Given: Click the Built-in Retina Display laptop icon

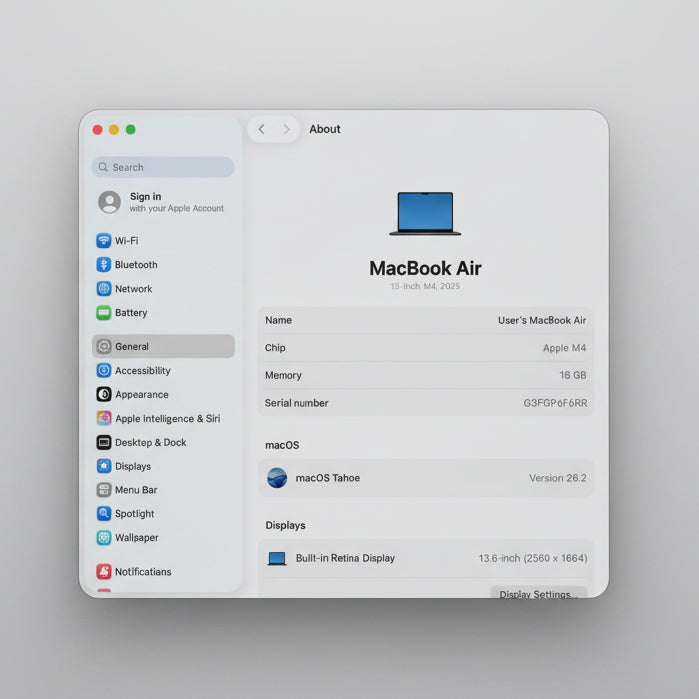Looking at the screenshot, I should pyautogui.click(x=277, y=559).
